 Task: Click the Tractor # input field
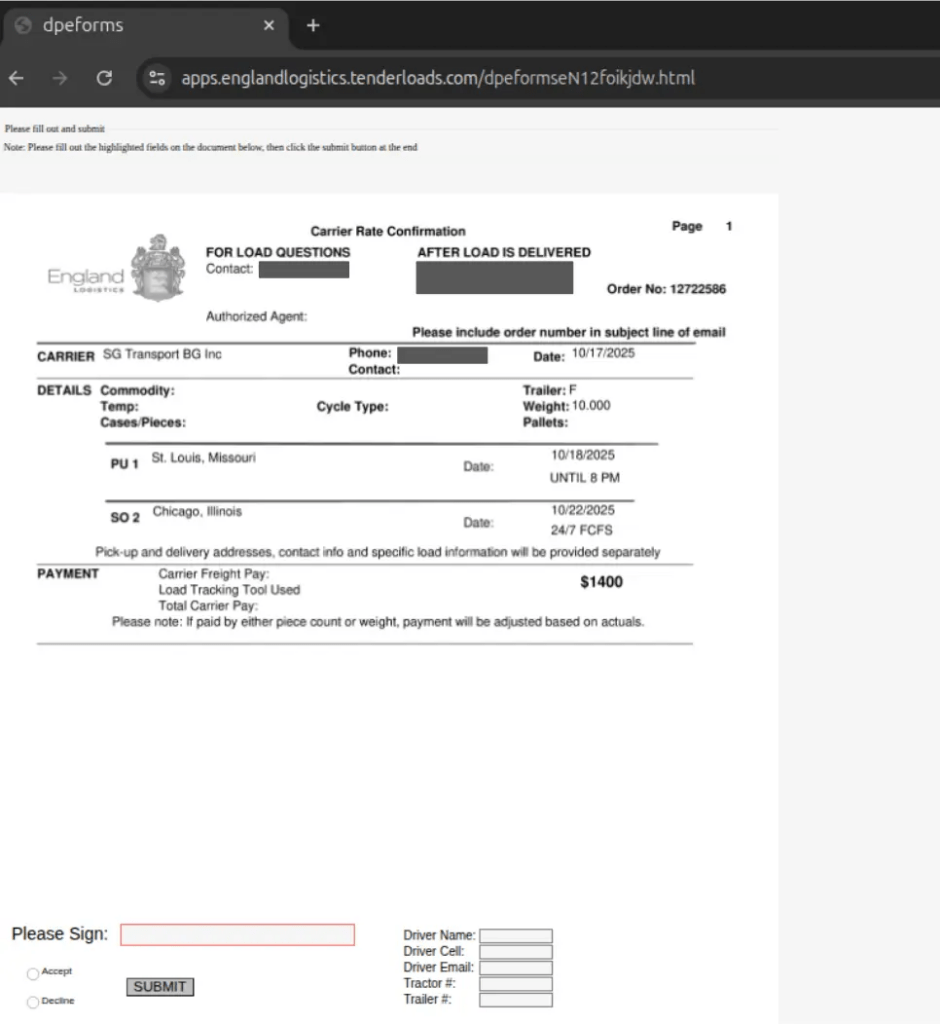pyautogui.click(x=515, y=983)
